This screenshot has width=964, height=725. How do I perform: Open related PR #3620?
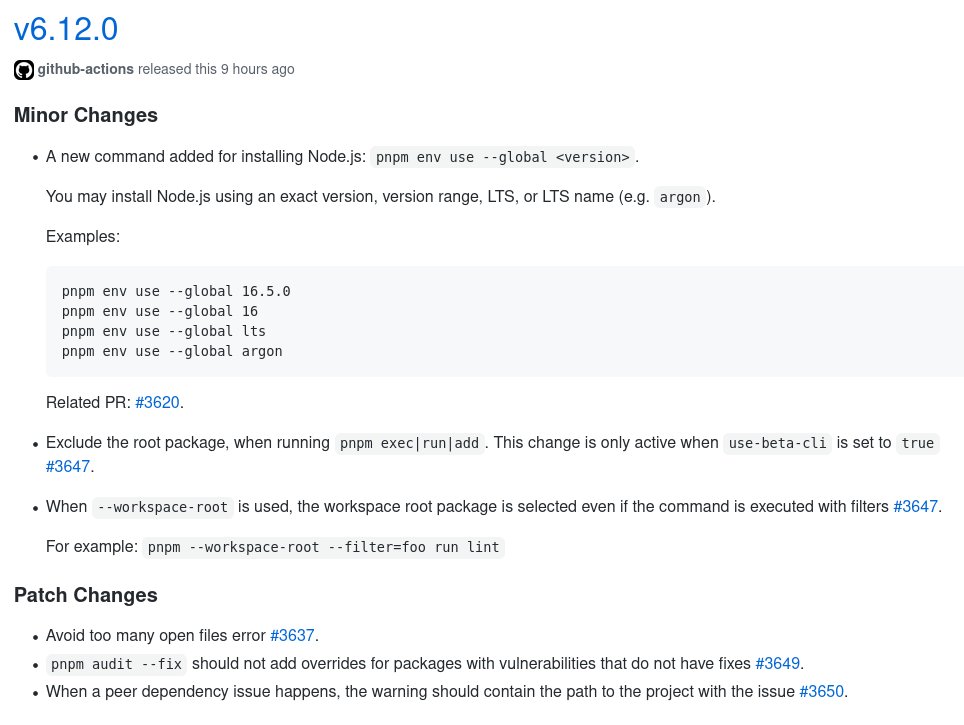click(157, 402)
